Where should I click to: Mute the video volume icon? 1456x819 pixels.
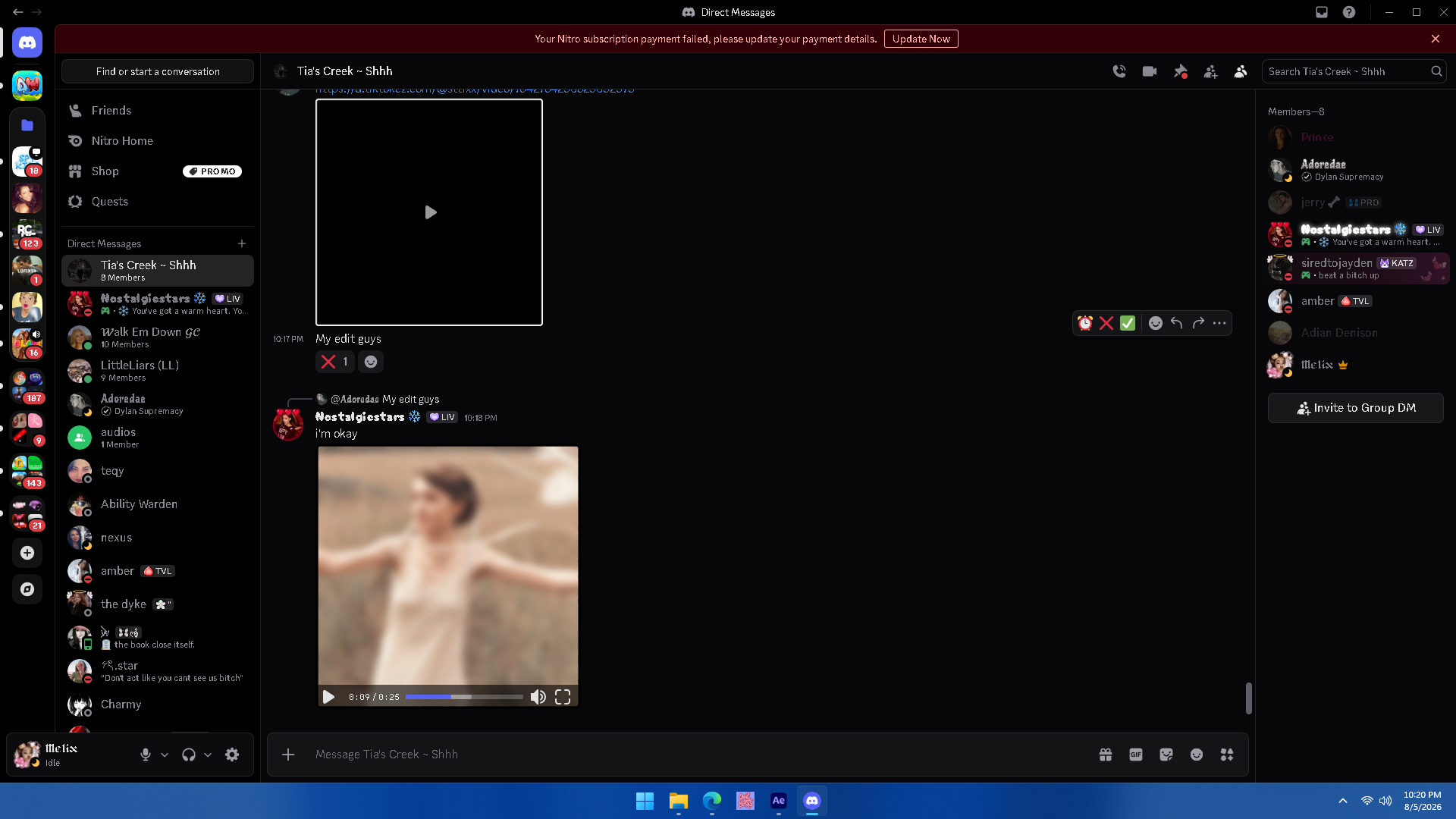[x=538, y=697]
